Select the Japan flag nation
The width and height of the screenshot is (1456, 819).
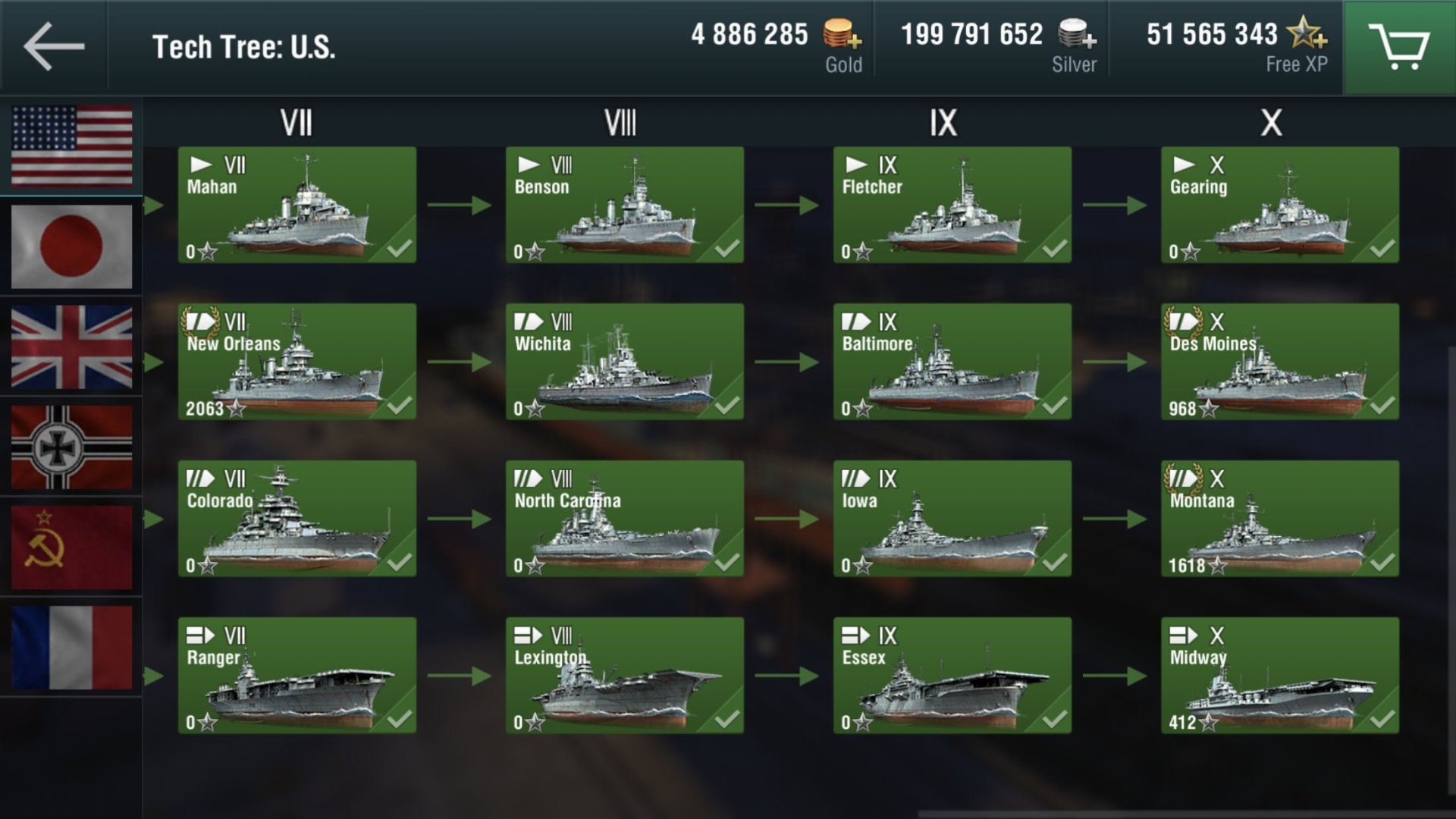(x=71, y=246)
